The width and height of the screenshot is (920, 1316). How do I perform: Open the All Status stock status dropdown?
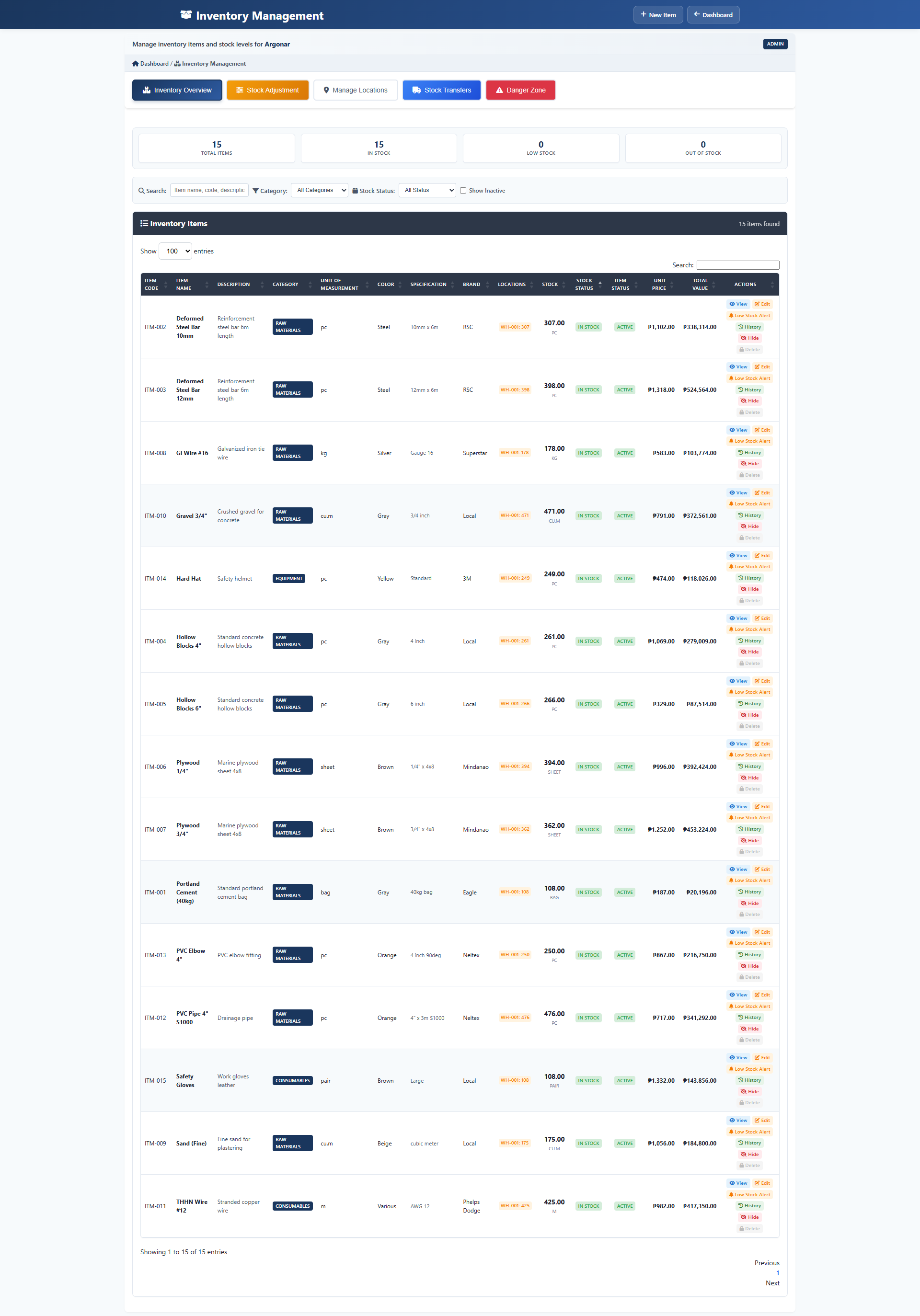(x=426, y=190)
